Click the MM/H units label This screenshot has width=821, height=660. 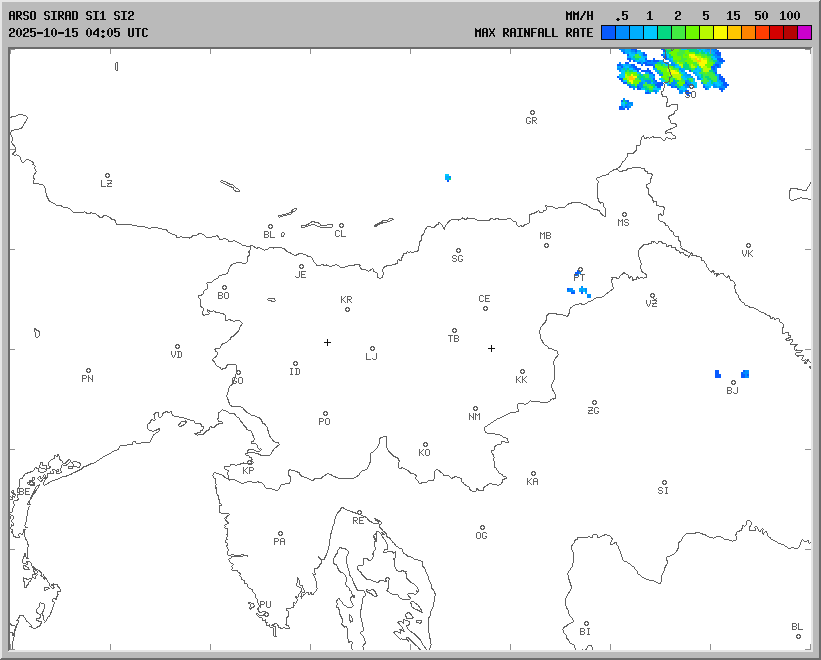(x=579, y=16)
